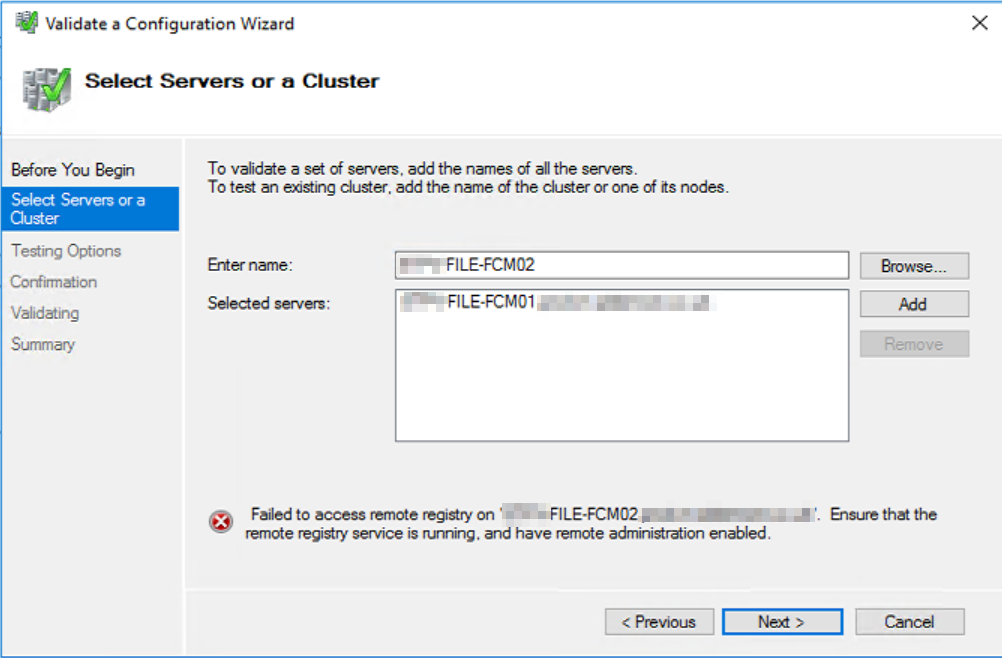Click the Remove button
Screen dimensions: 1002x658
click(x=914, y=344)
